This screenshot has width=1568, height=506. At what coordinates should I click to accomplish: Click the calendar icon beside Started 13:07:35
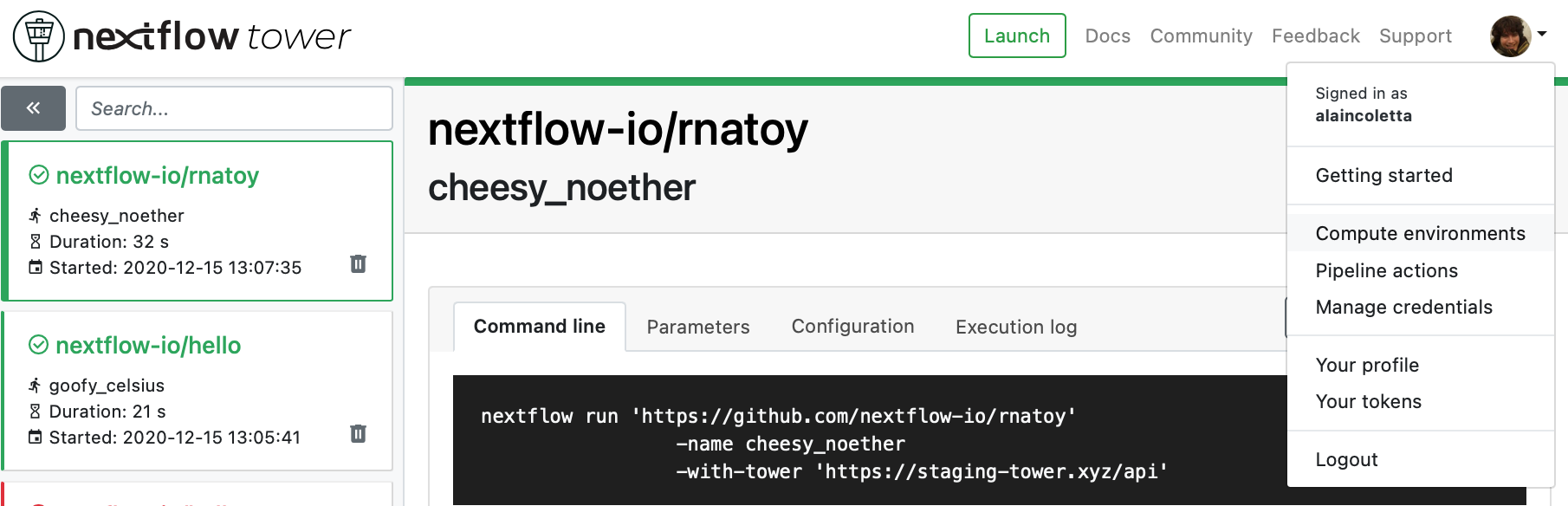click(36, 267)
